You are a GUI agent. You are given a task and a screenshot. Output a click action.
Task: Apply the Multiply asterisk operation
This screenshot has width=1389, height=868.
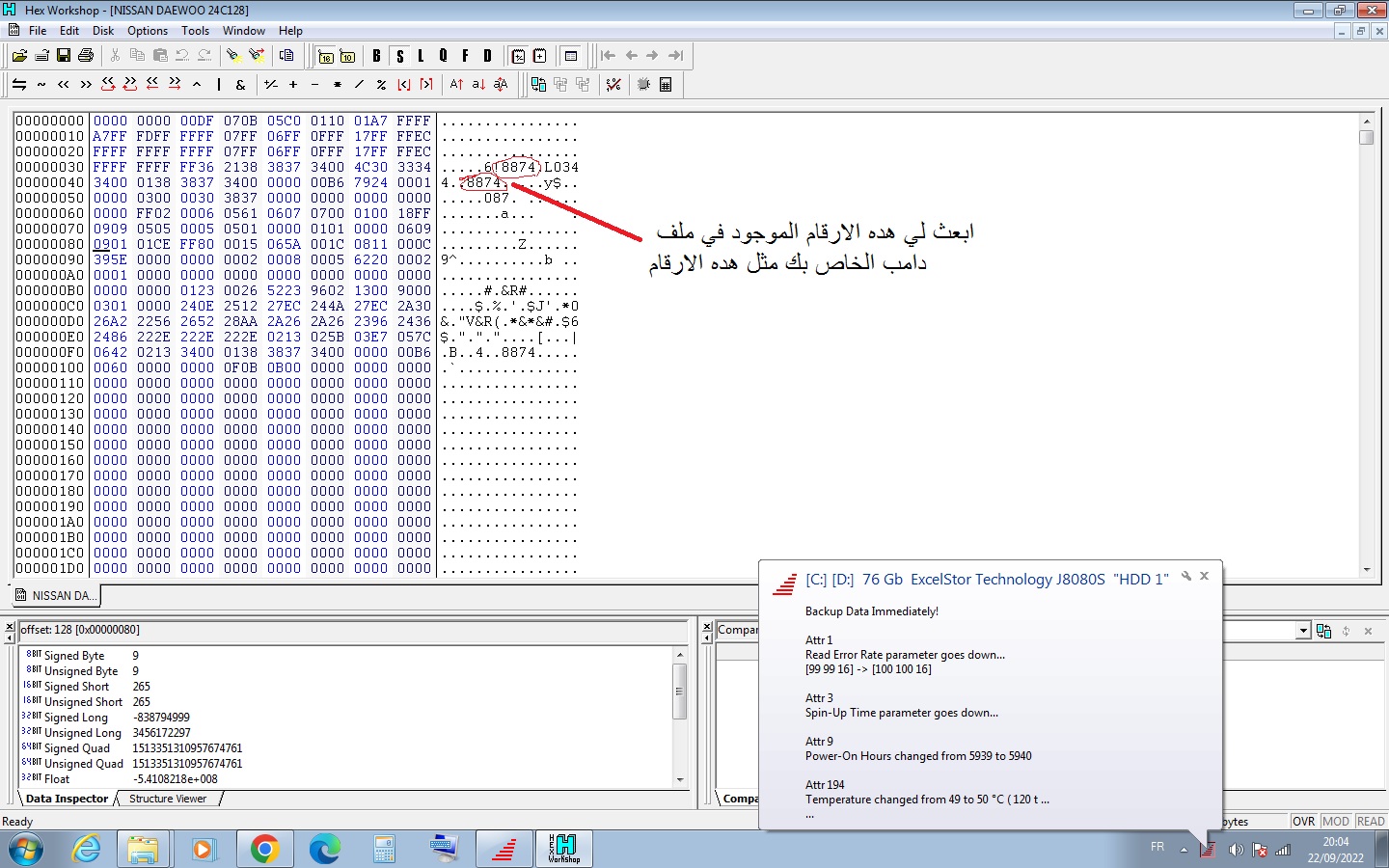click(338, 85)
